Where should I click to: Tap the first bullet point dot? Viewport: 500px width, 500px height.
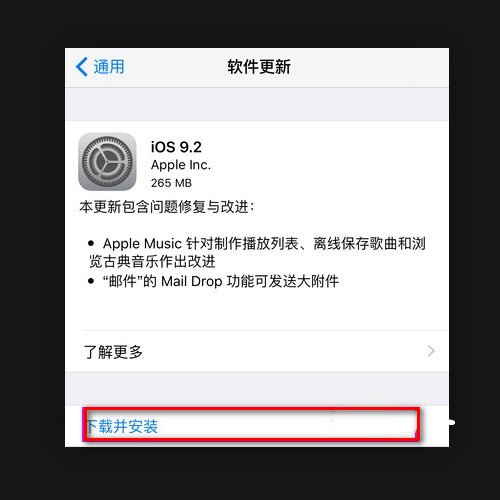[91, 244]
